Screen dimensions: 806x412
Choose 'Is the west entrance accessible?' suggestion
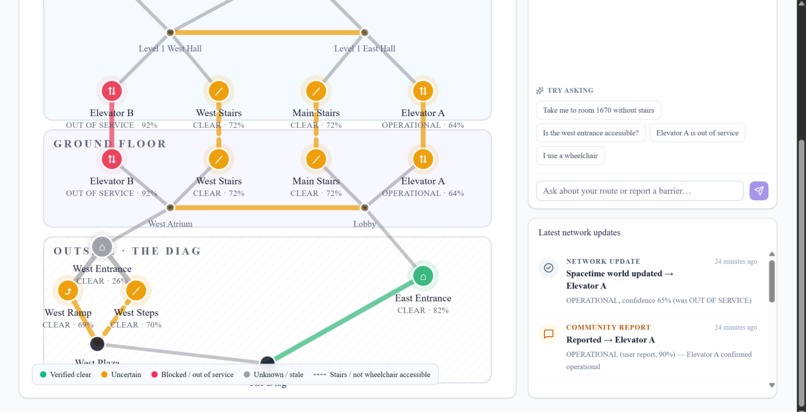pos(591,133)
